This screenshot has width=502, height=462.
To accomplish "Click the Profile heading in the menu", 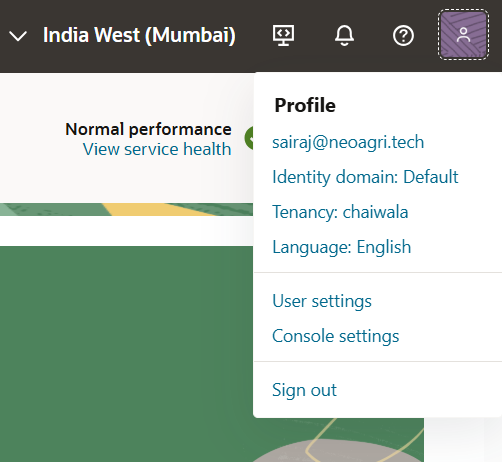I will [305, 105].
